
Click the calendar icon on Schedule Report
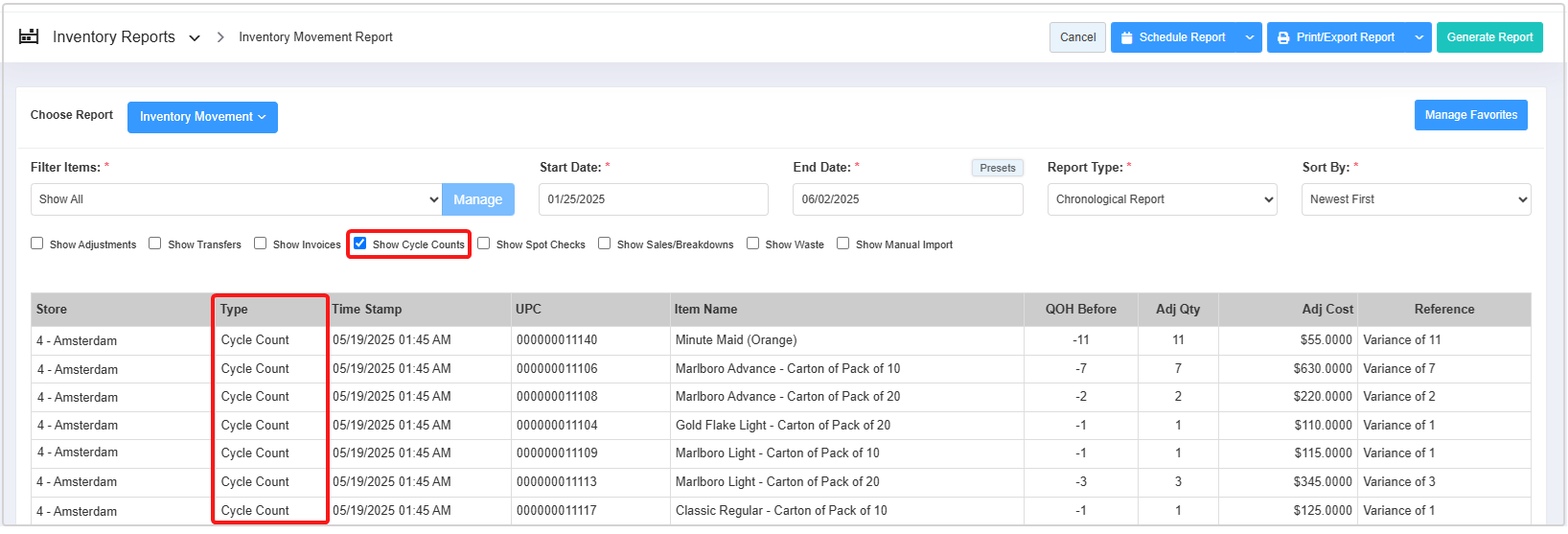coord(1126,37)
